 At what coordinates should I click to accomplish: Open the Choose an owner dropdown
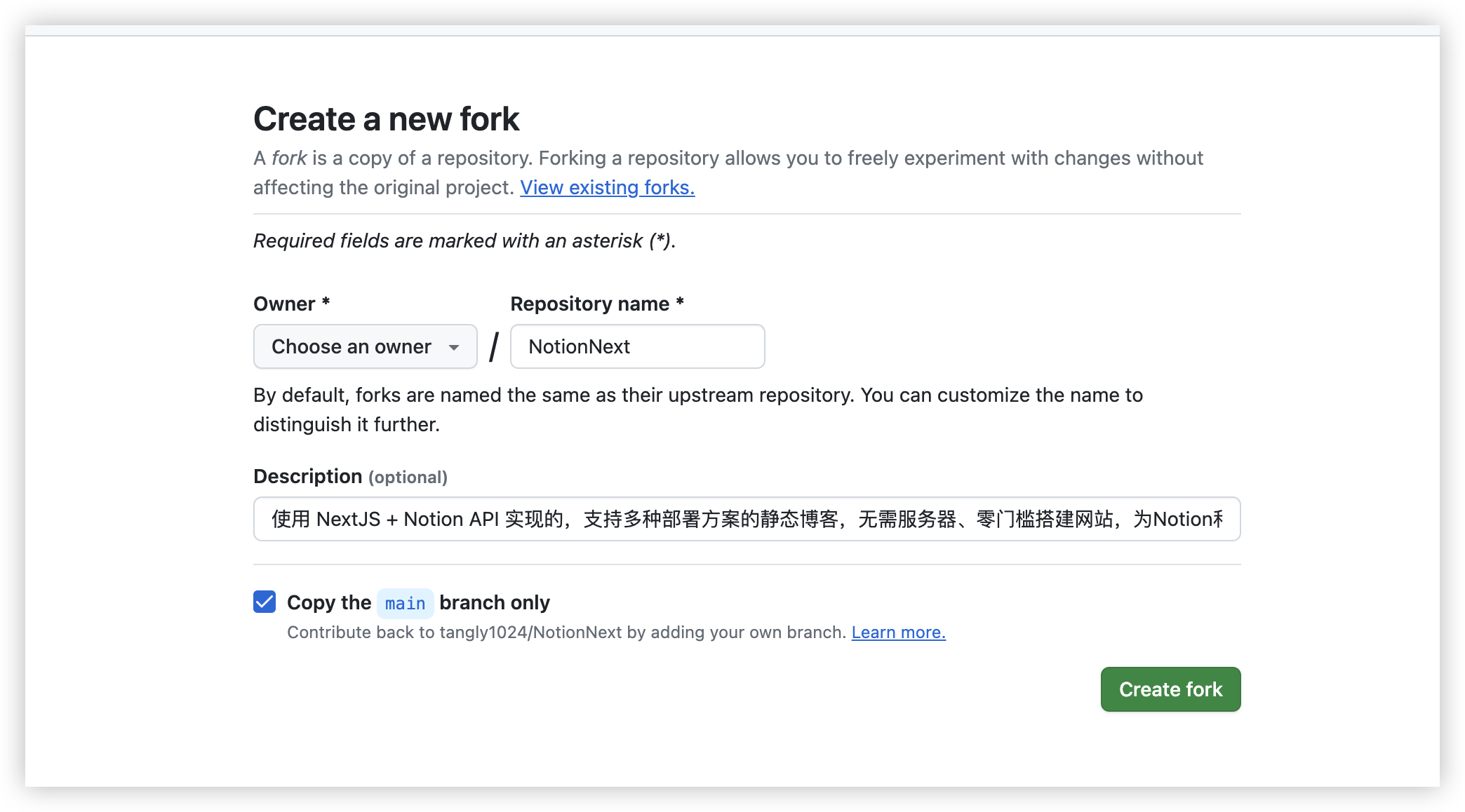365,346
